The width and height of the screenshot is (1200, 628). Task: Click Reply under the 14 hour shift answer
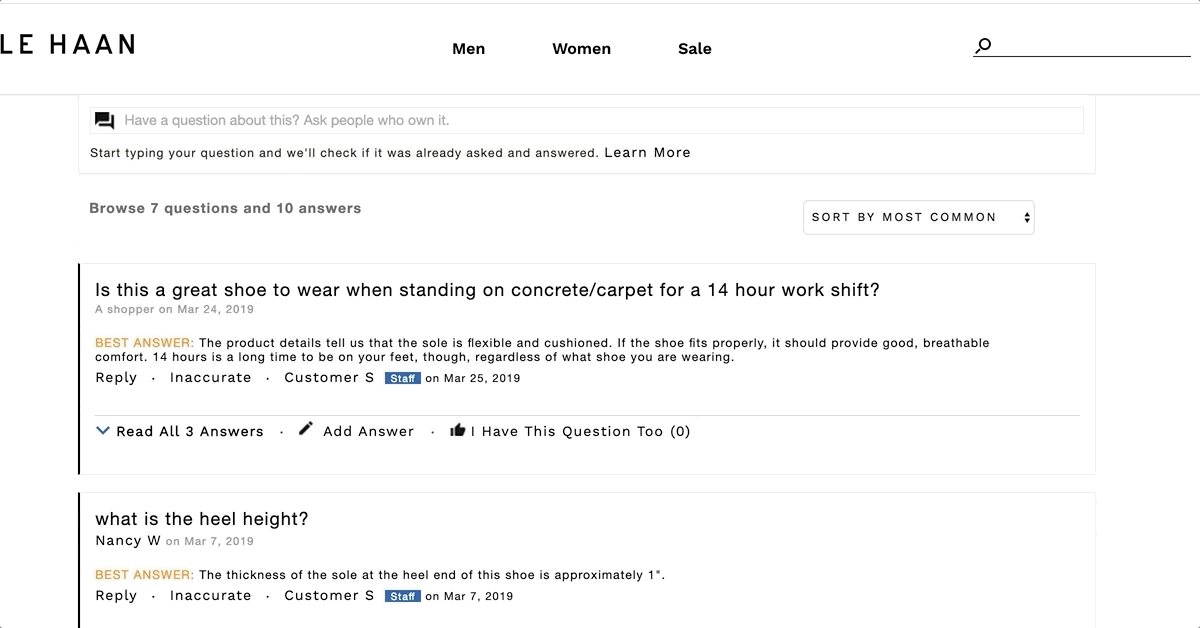[116, 378]
